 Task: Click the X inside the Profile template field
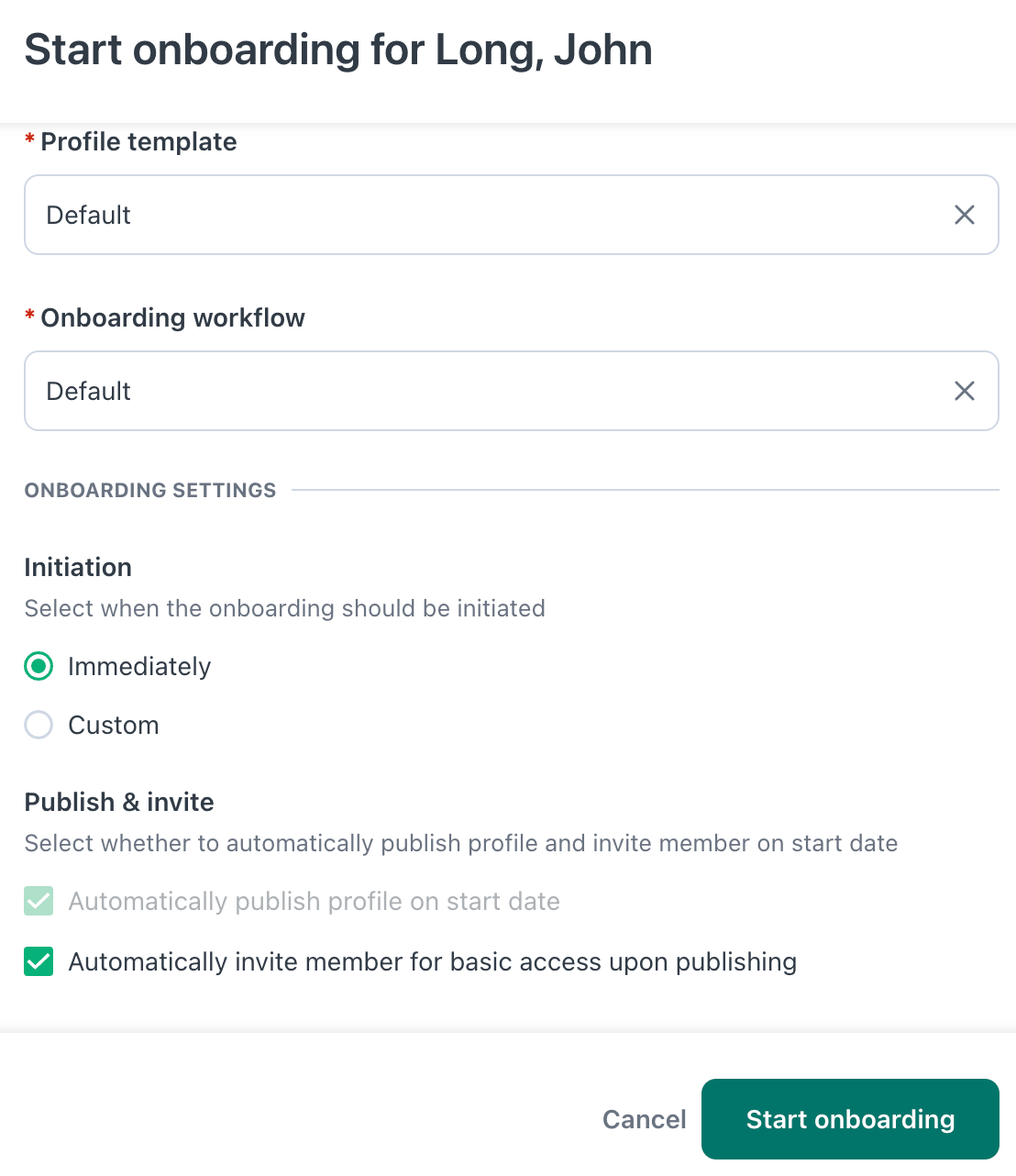click(964, 215)
